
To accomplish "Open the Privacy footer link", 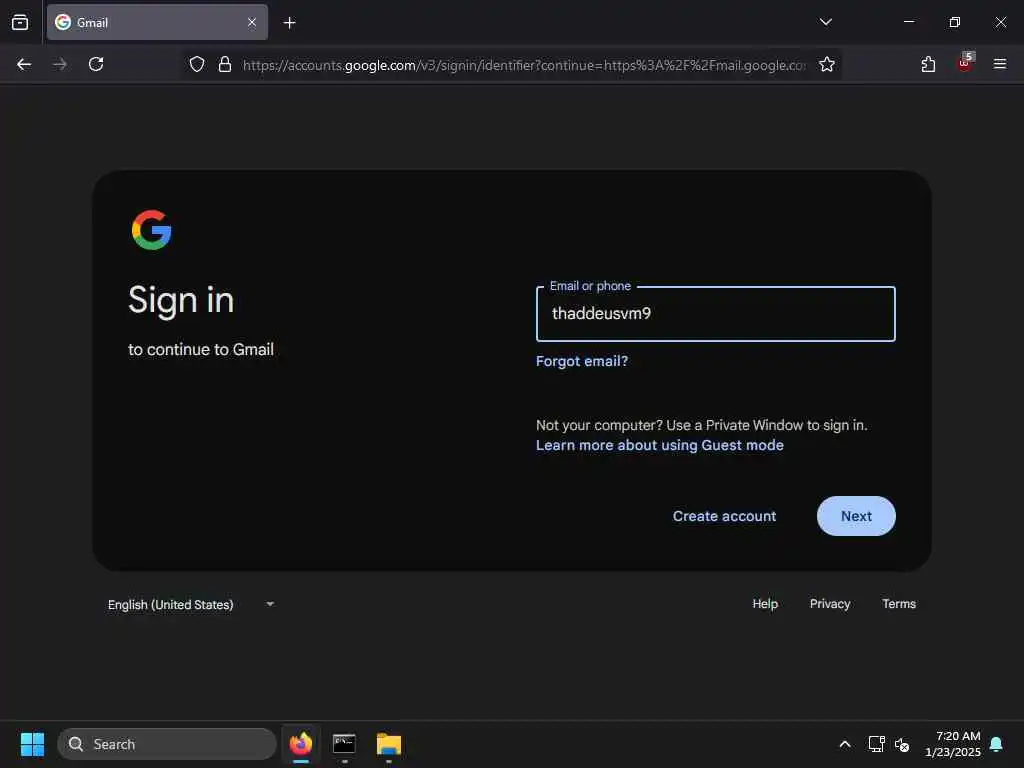I will [x=829, y=604].
